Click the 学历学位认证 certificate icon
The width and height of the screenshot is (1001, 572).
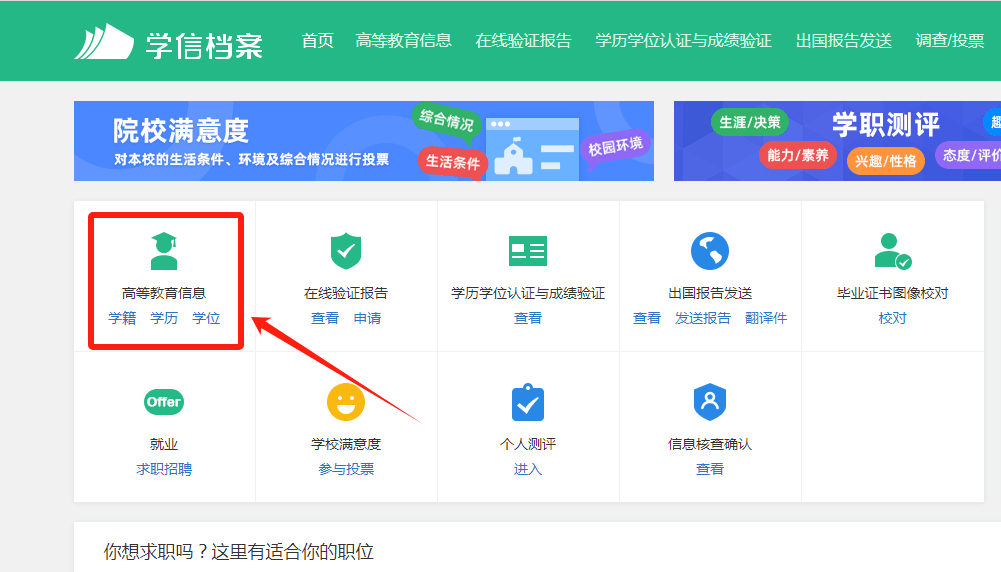[528, 250]
